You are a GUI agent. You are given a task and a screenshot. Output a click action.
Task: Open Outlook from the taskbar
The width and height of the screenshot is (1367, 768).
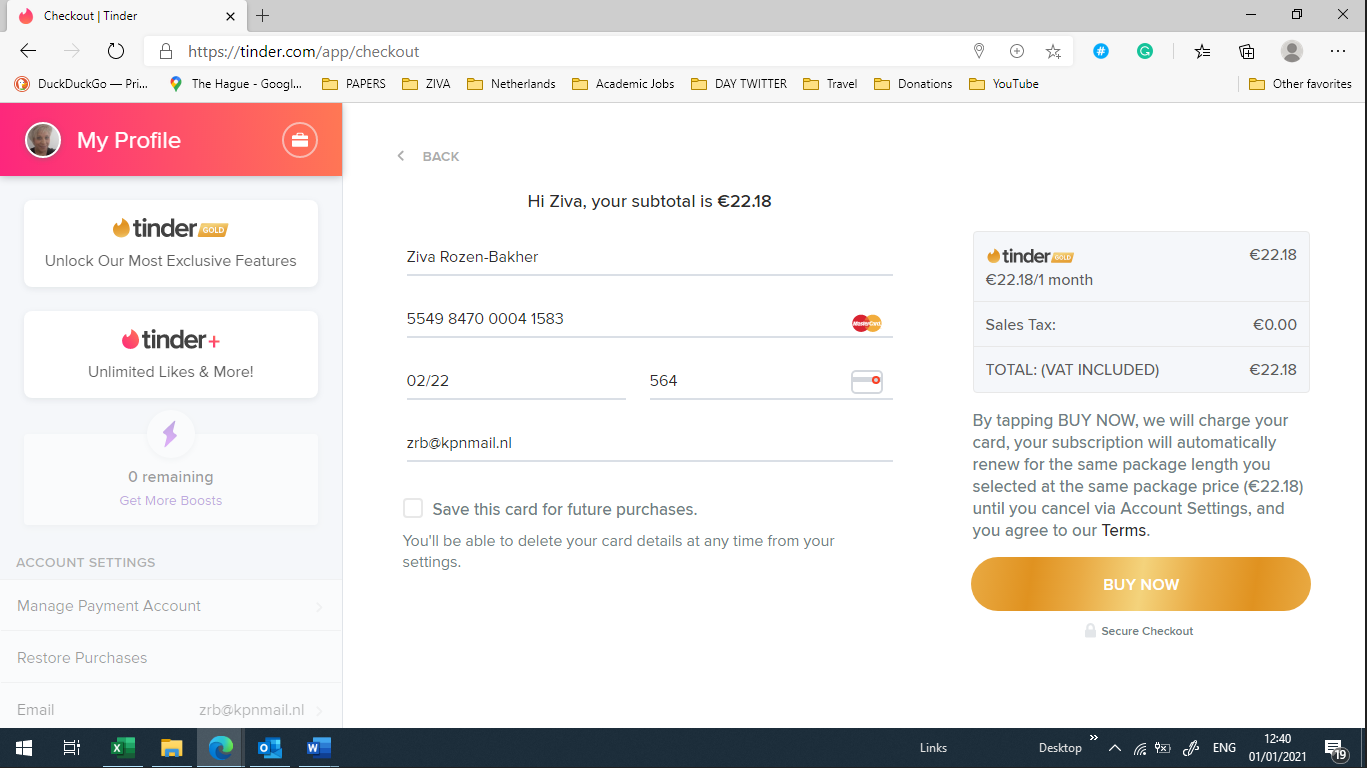click(270, 748)
